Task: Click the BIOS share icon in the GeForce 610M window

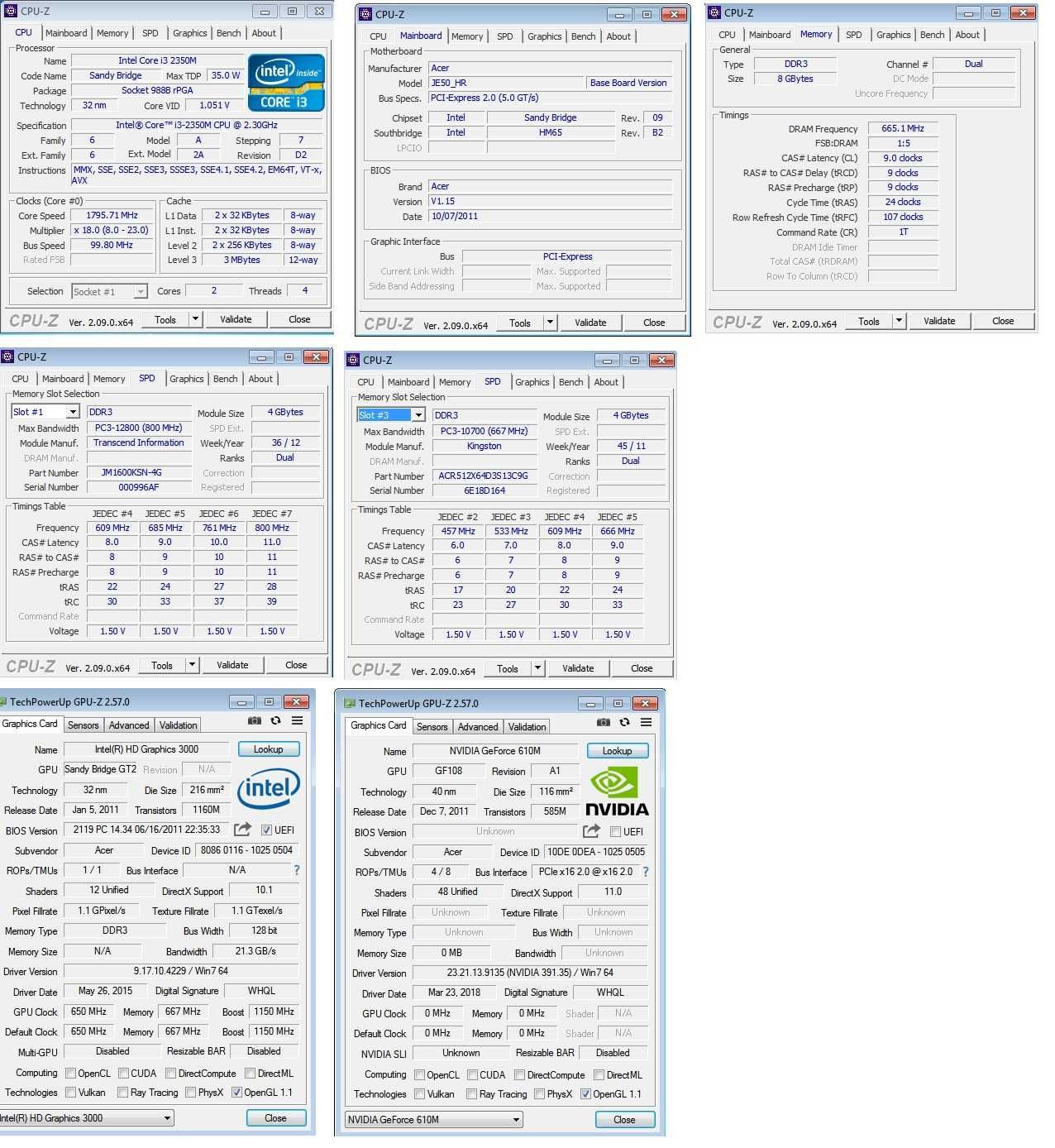Action: tap(591, 831)
